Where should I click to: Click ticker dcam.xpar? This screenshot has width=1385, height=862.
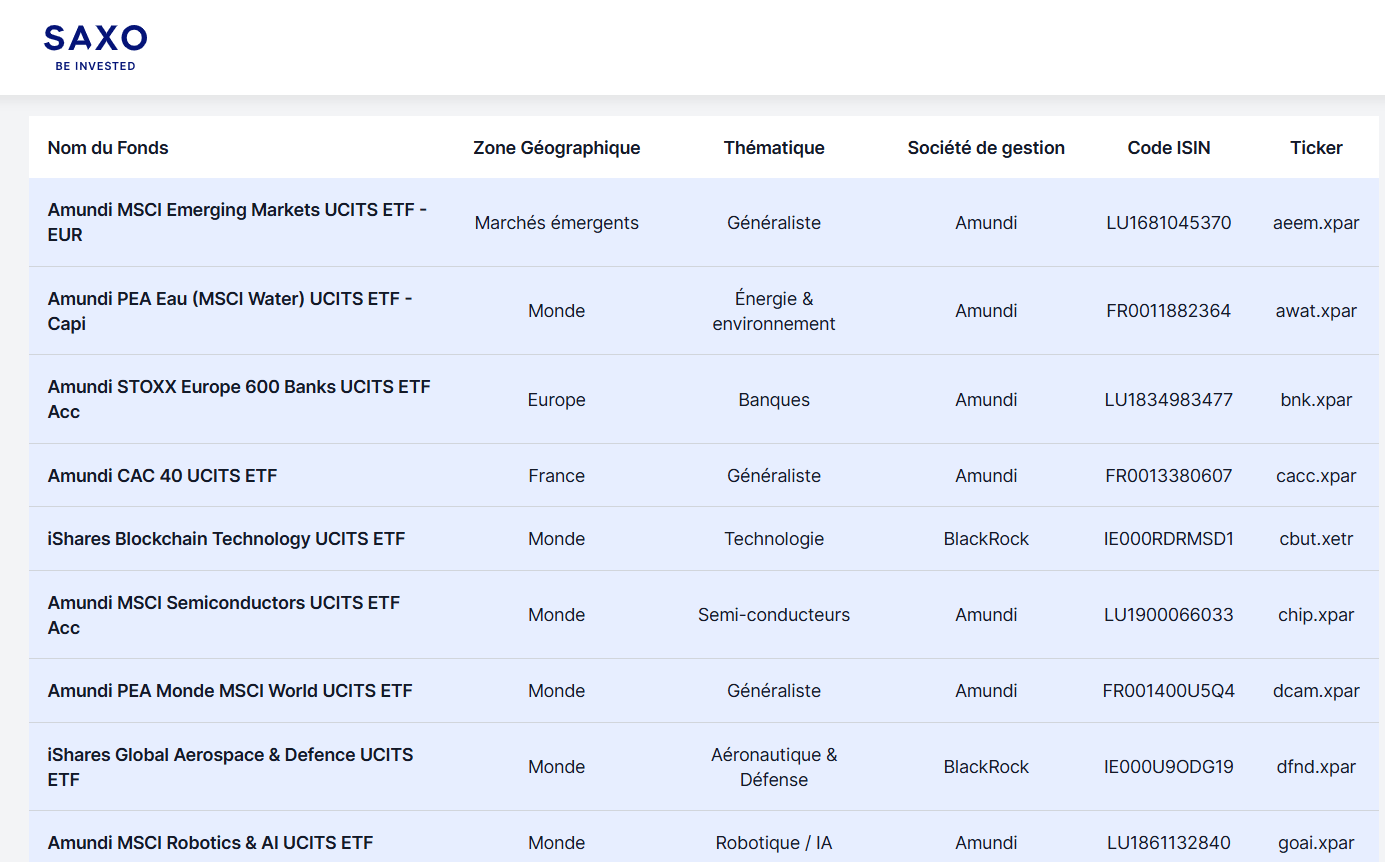coord(1316,691)
